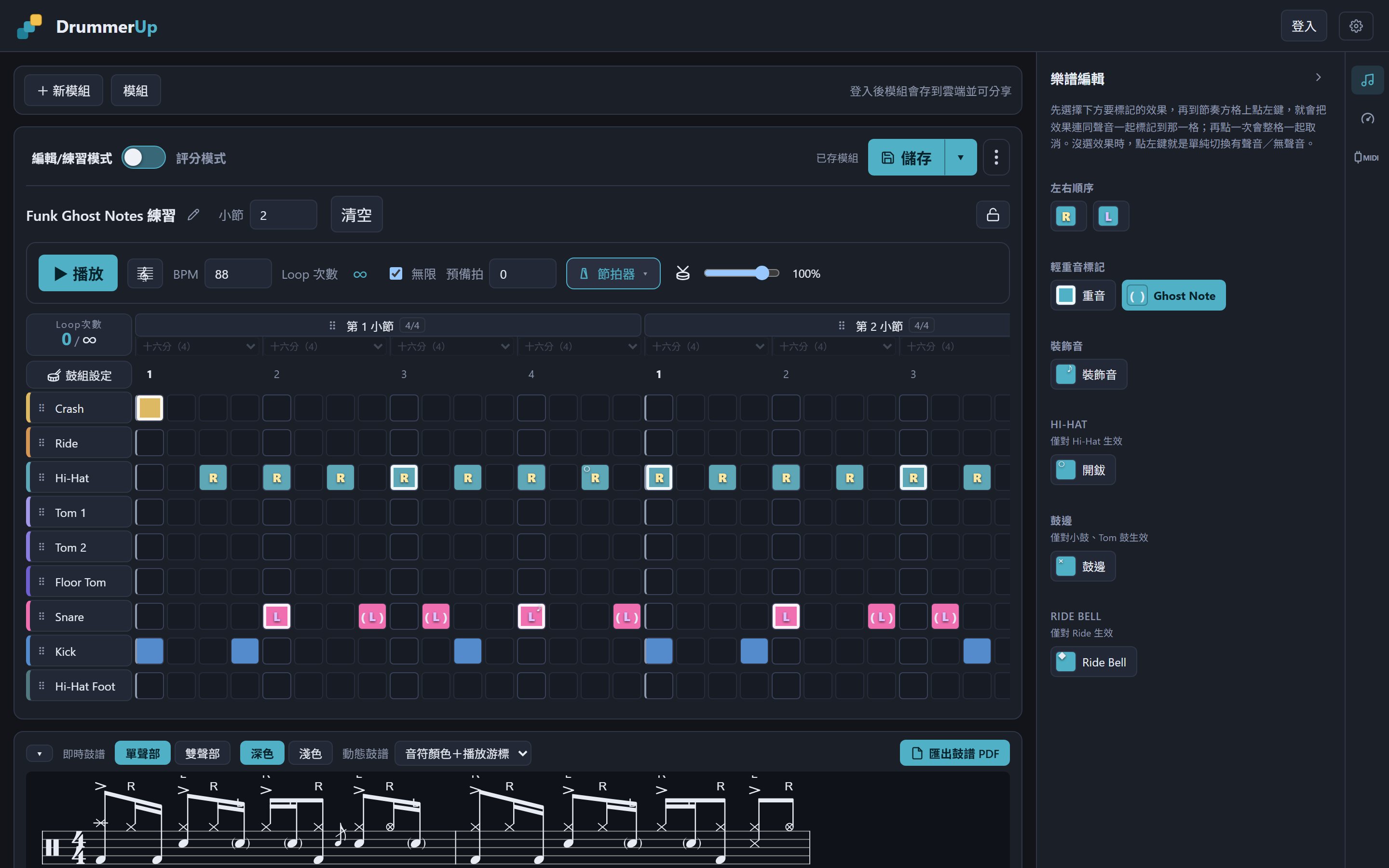Screen dimensions: 1389x868
Task: Open the tempo gauge sidebar icon
Action: (x=1367, y=118)
